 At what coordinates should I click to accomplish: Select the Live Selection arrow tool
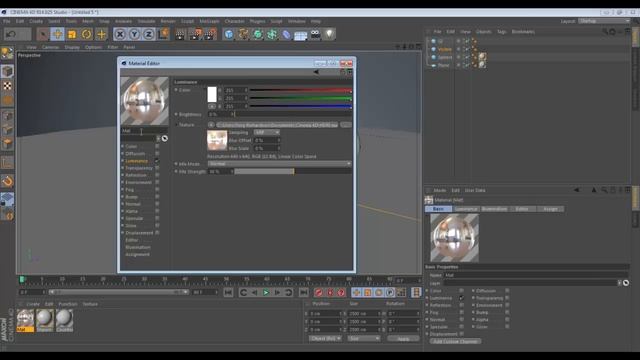coord(42,34)
